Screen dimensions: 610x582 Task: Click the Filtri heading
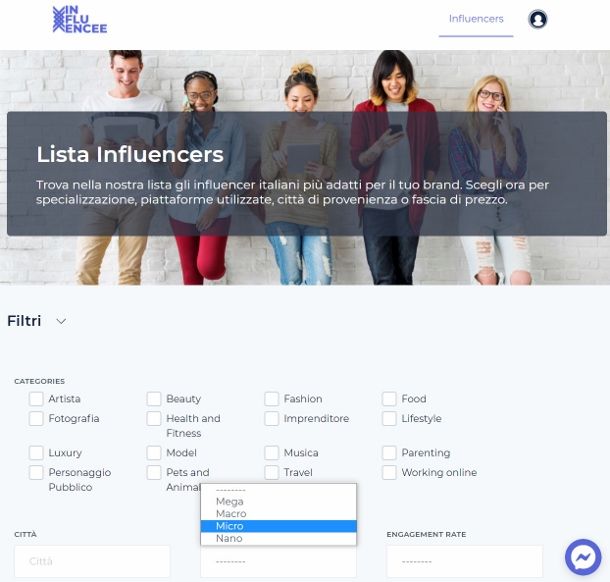(24, 321)
